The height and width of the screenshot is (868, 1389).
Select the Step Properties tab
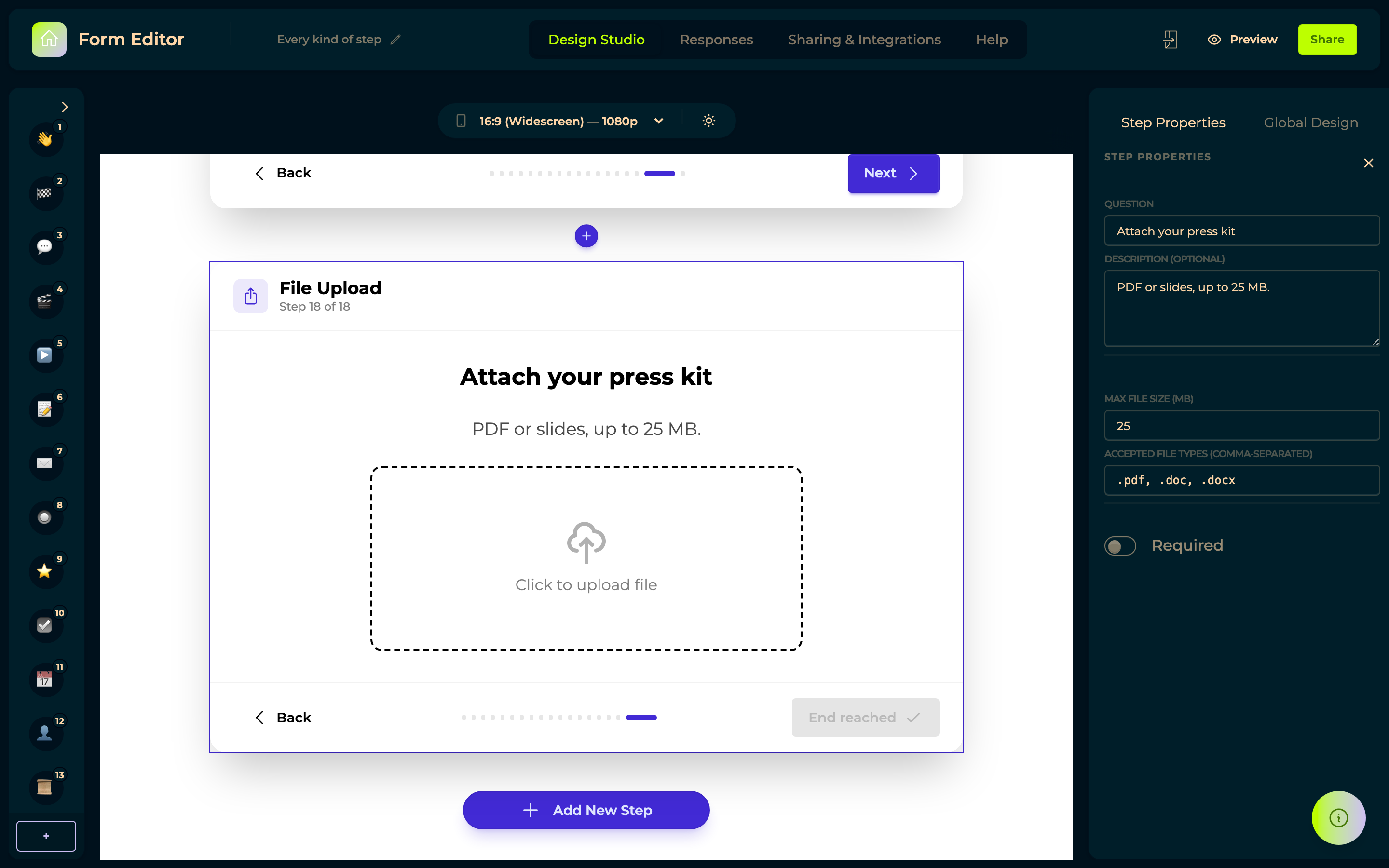[x=1173, y=122]
